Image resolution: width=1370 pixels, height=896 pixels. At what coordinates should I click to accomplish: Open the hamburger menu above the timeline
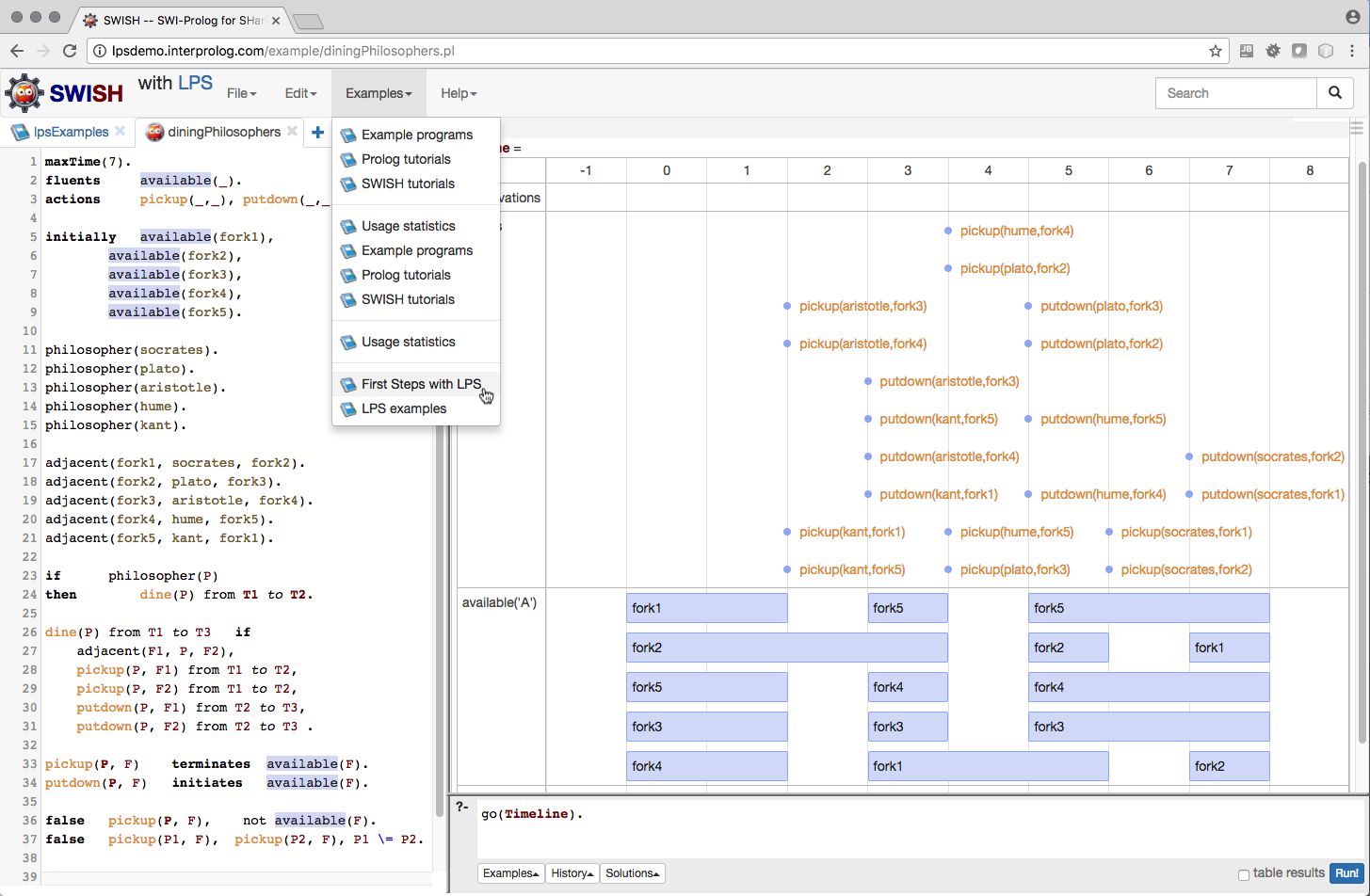click(x=1357, y=127)
